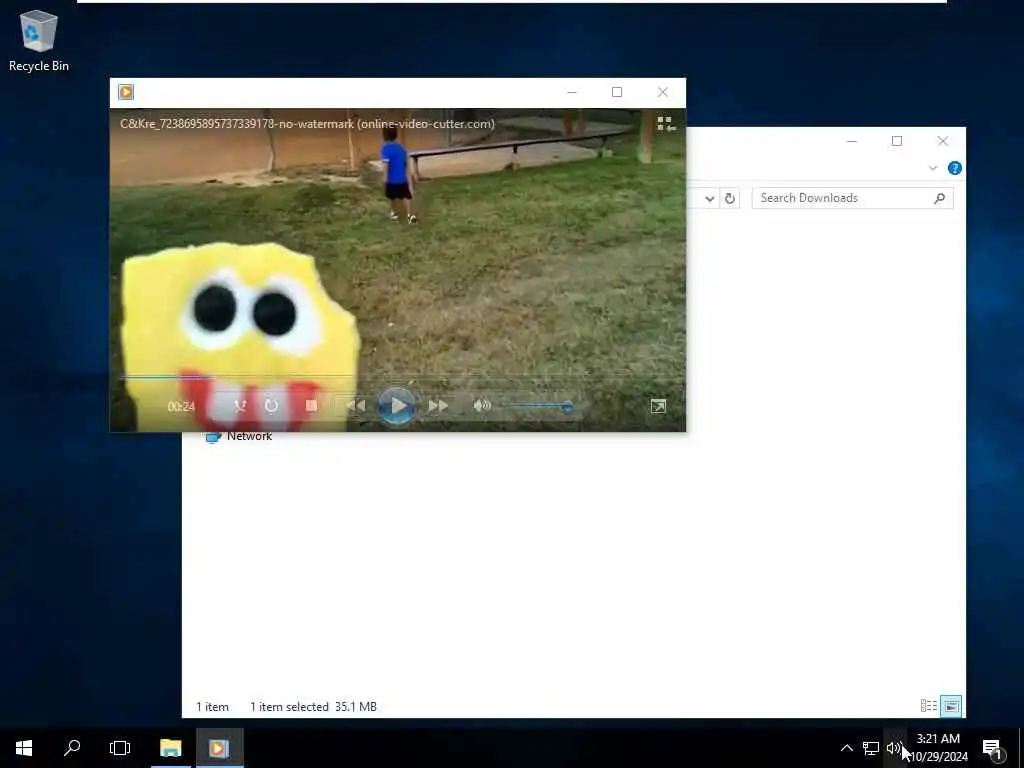Viewport: 1024px width, 768px height.
Task: Skip to previous with rewind button
Action: (x=356, y=406)
